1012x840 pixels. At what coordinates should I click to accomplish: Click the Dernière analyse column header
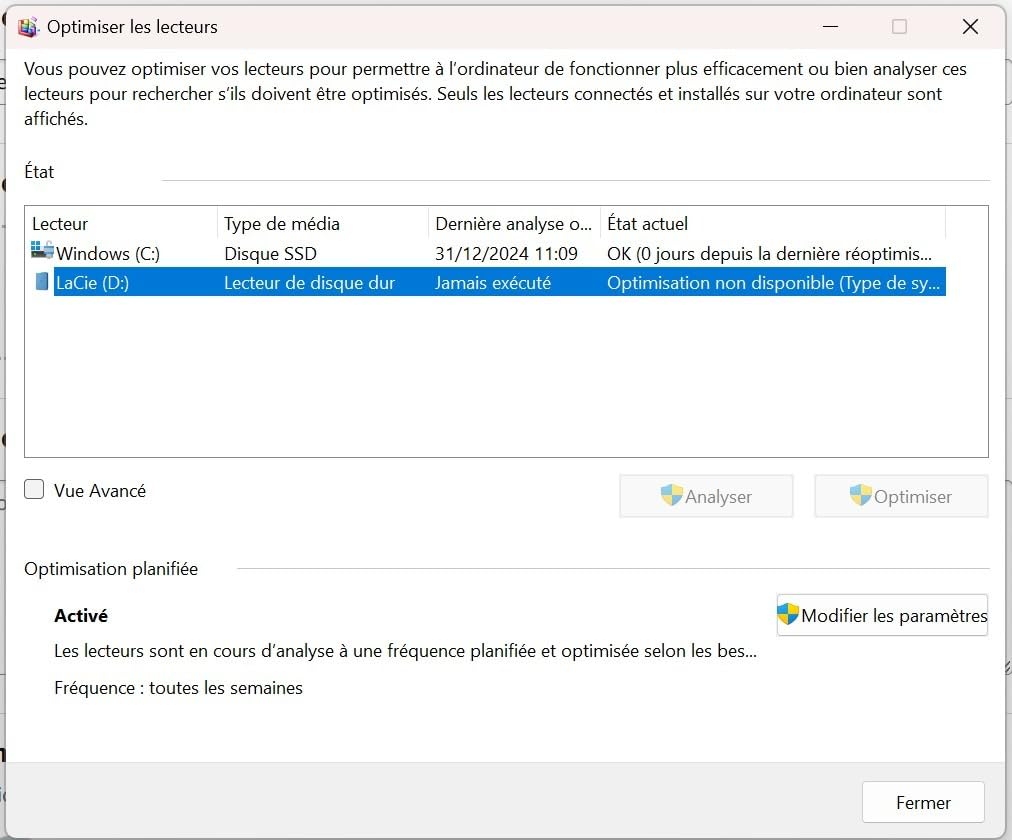pos(514,224)
